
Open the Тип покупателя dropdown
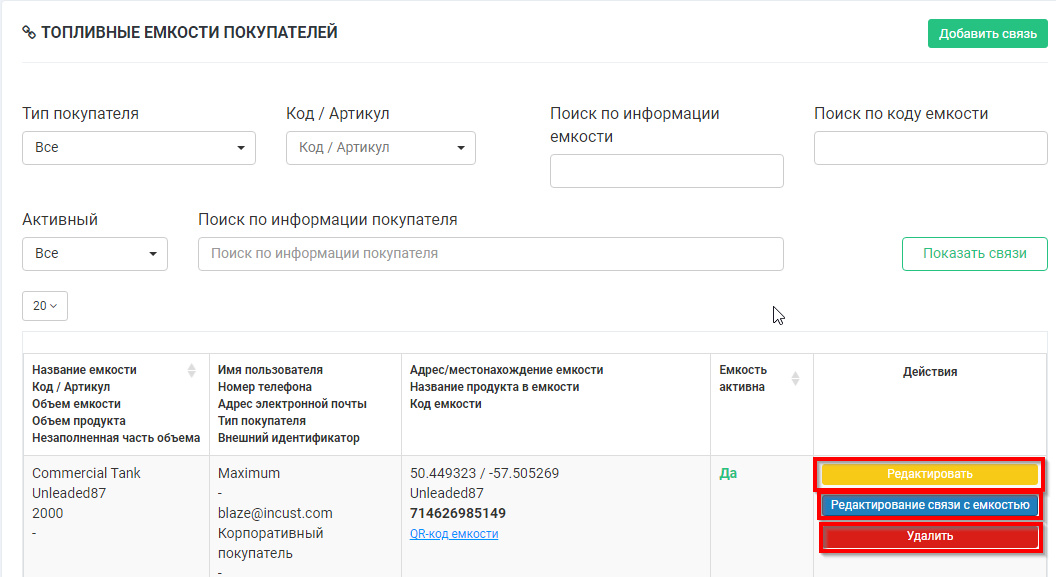click(139, 148)
